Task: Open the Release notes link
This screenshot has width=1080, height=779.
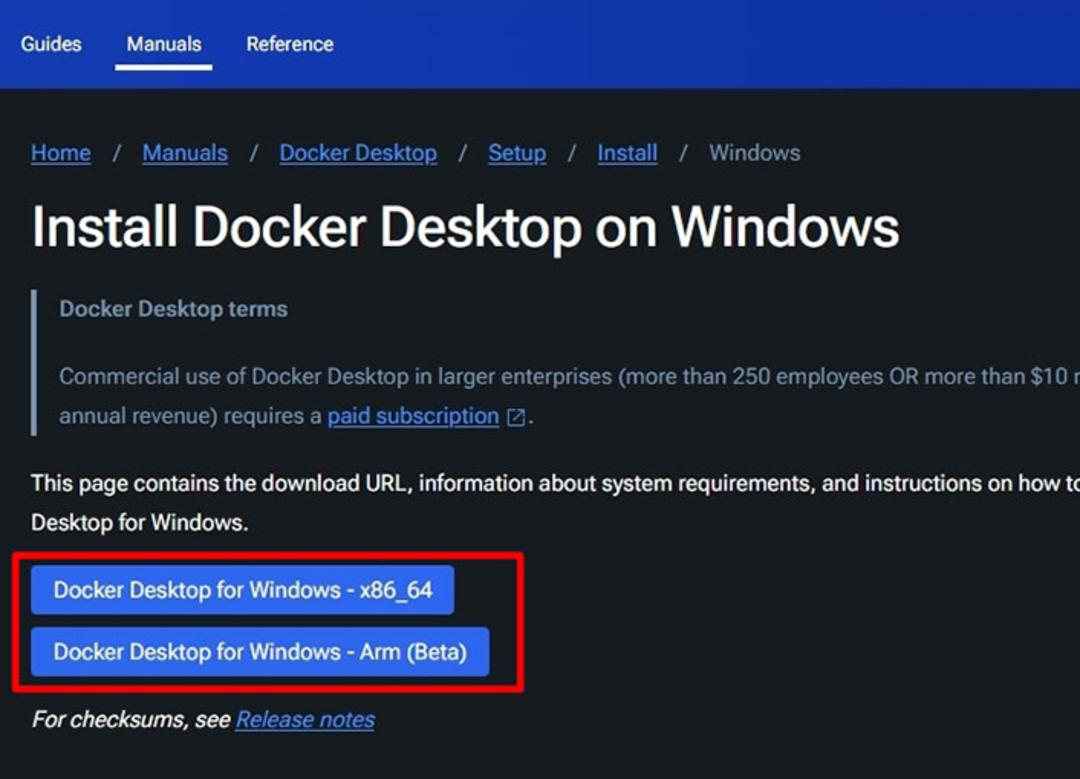Action: [x=305, y=720]
